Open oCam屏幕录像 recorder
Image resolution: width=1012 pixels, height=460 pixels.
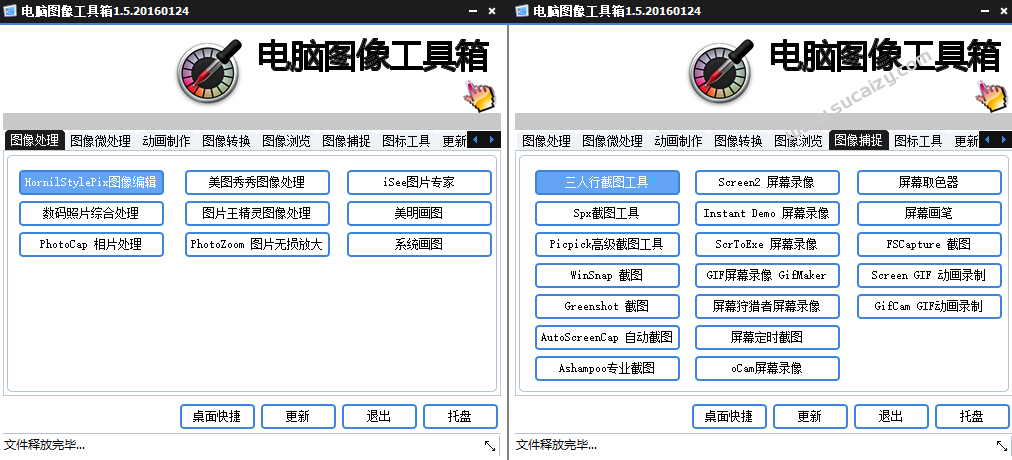(767, 368)
